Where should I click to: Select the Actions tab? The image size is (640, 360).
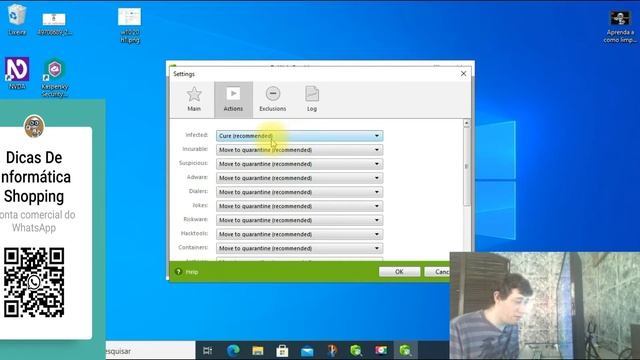tap(233, 99)
